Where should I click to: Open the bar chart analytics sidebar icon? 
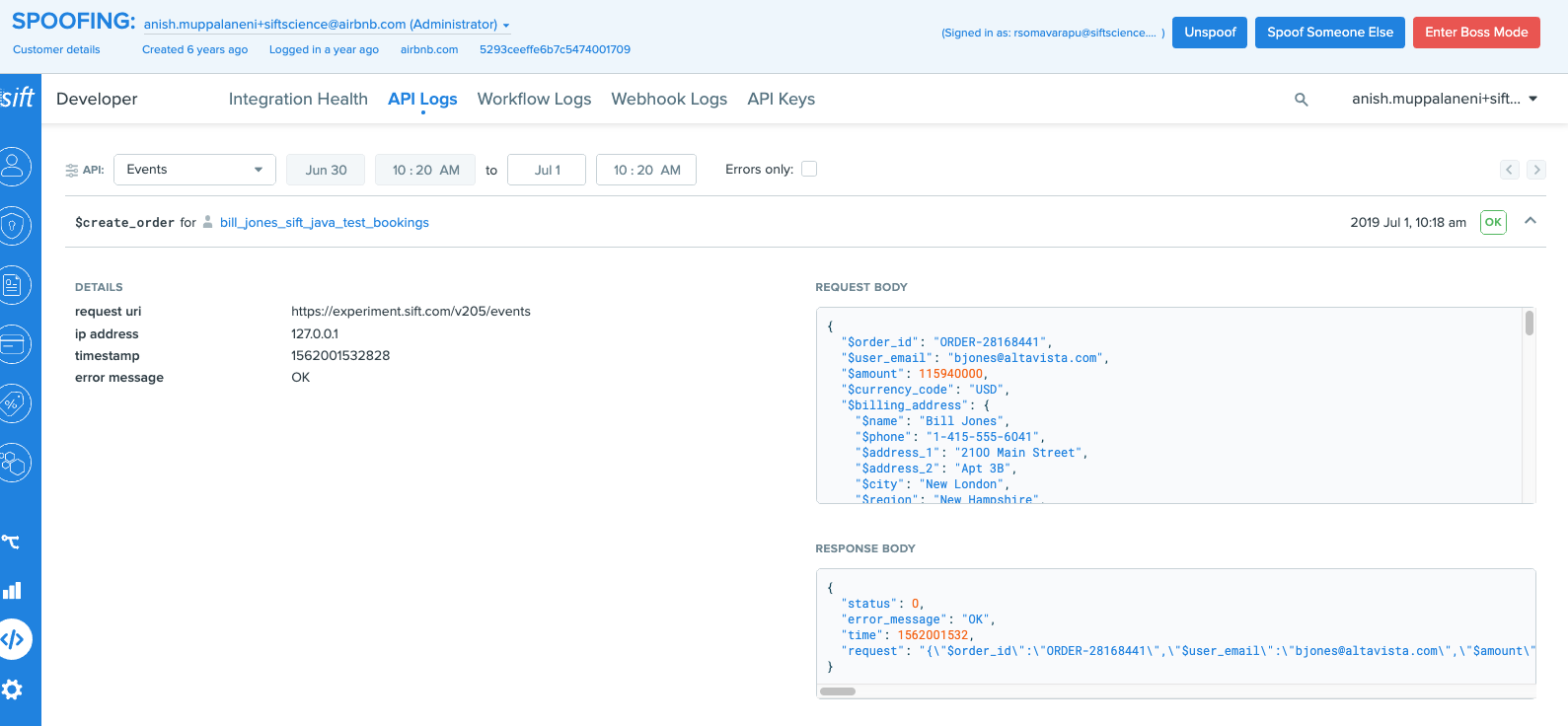tap(12, 590)
